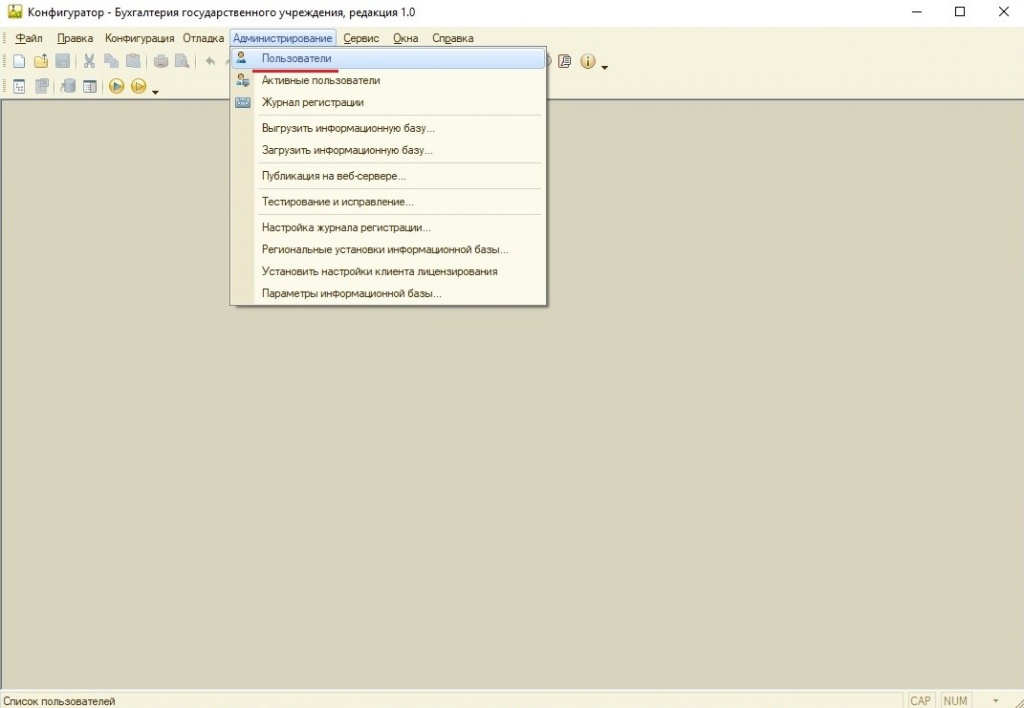Open the Отладка menu
The height and width of the screenshot is (708, 1024).
pos(203,38)
